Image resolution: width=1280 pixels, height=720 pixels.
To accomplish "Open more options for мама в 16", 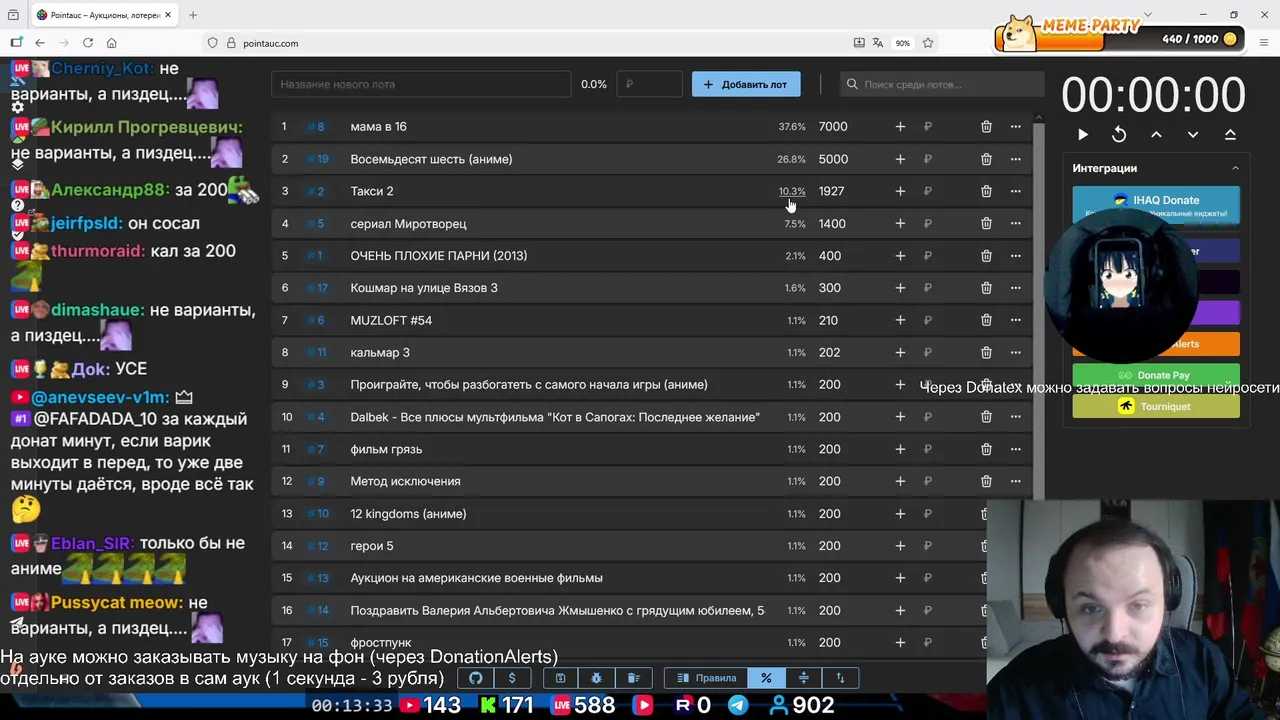I will [x=1015, y=127].
